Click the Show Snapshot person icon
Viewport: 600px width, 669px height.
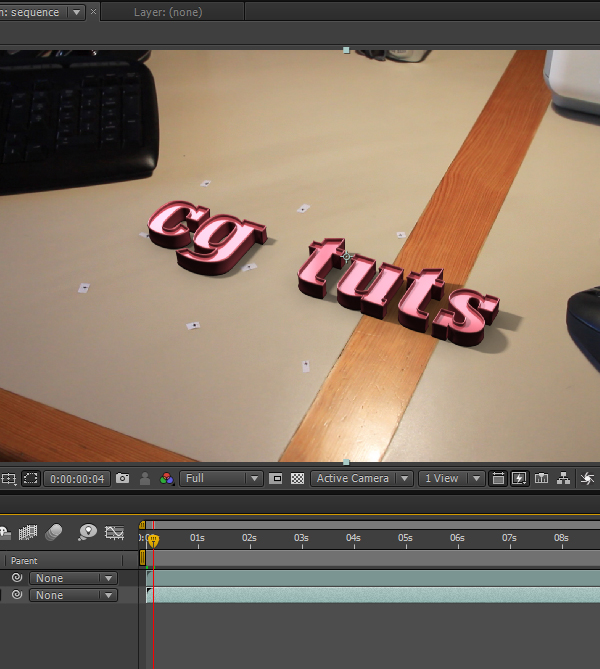(145, 478)
